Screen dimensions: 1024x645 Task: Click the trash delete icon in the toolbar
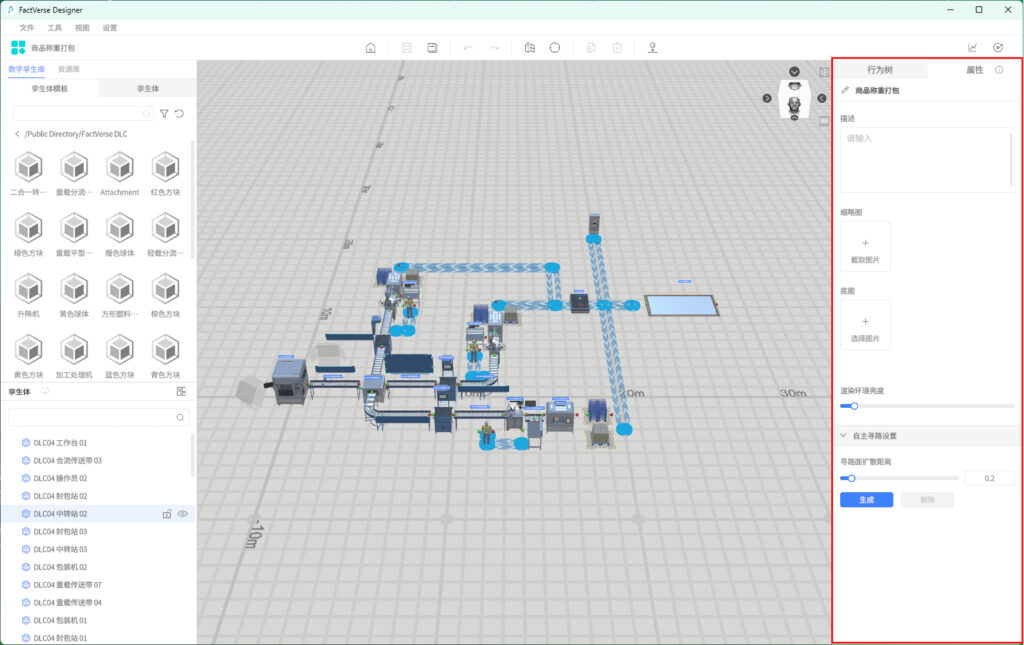(x=617, y=48)
